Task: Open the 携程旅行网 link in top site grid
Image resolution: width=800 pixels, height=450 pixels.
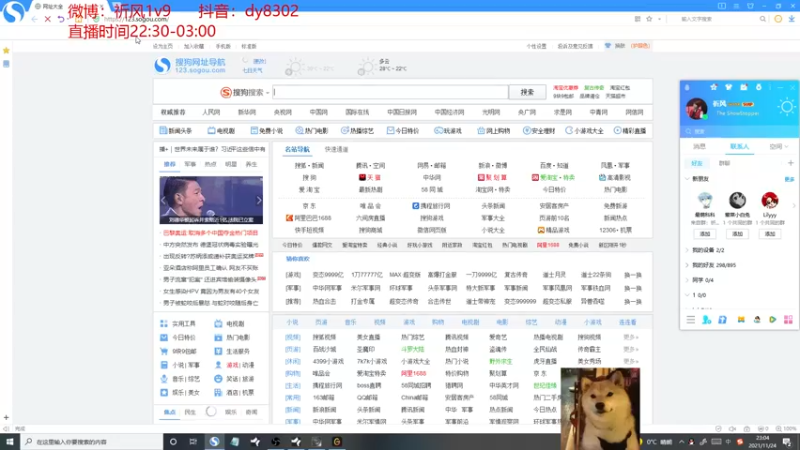Action: [431, 206]
